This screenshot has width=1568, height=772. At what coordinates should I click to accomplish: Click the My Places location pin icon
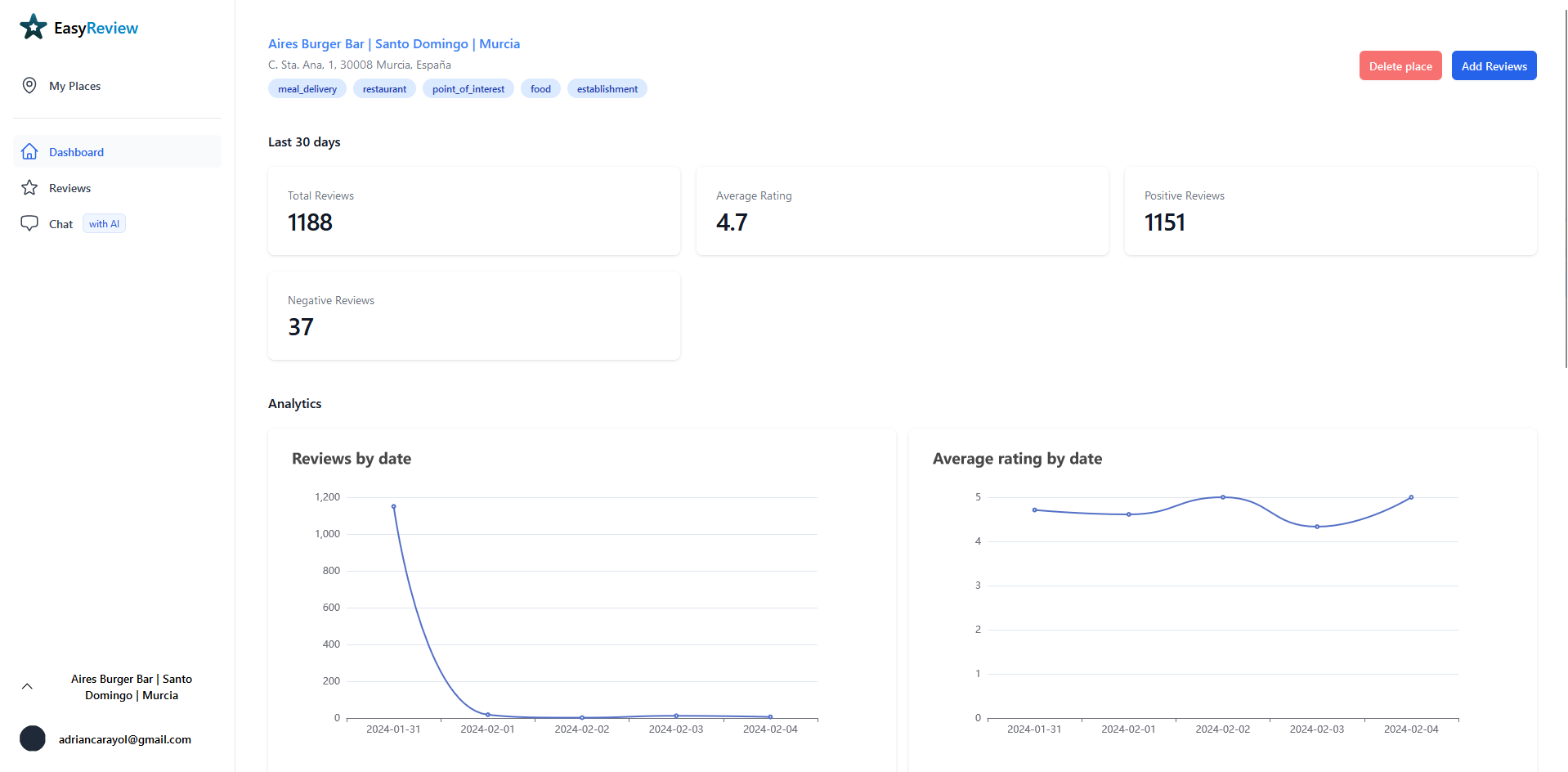pos(29,86)
